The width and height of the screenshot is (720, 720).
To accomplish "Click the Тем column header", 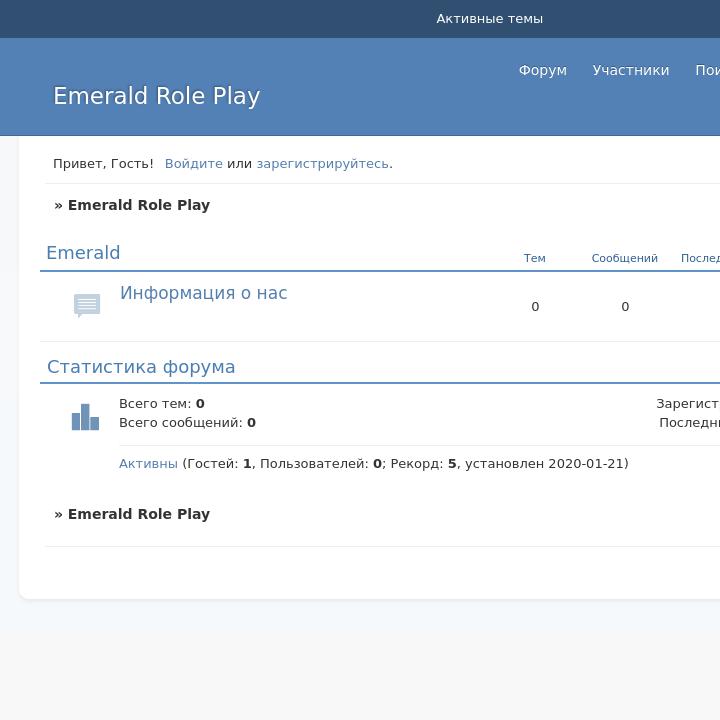I will coord(535,258).
